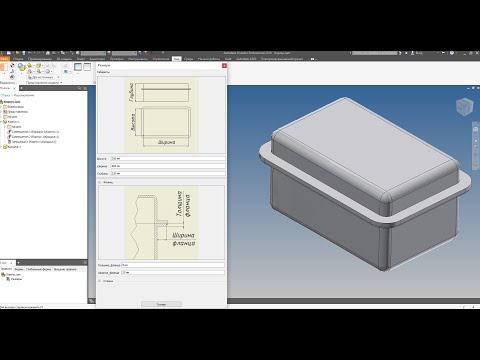The width and height of the screenshot is (480, 360).
Task: Switch to the Сборка ribbon tab
Action: click(18, 59)
